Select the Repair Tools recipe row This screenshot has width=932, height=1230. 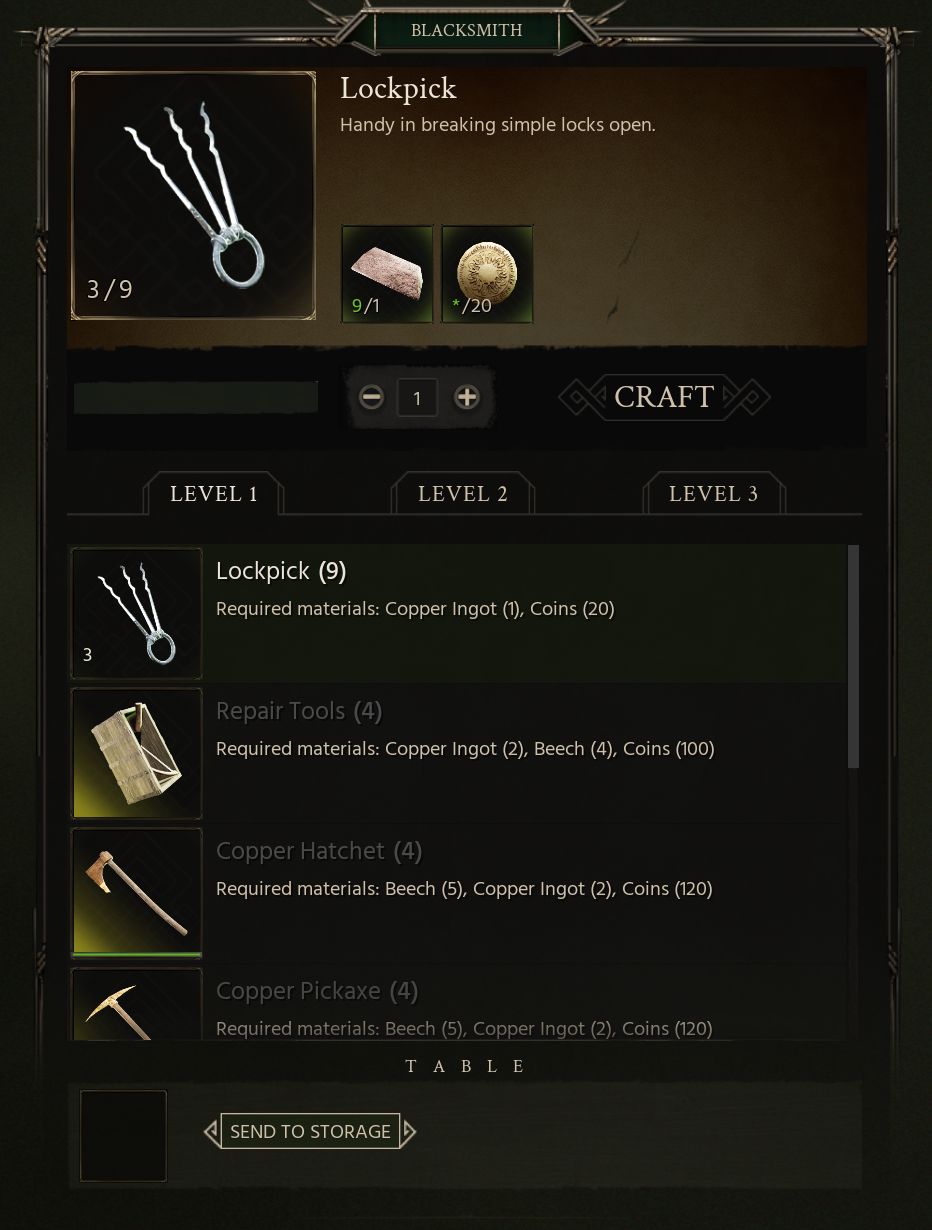(457, 753)
